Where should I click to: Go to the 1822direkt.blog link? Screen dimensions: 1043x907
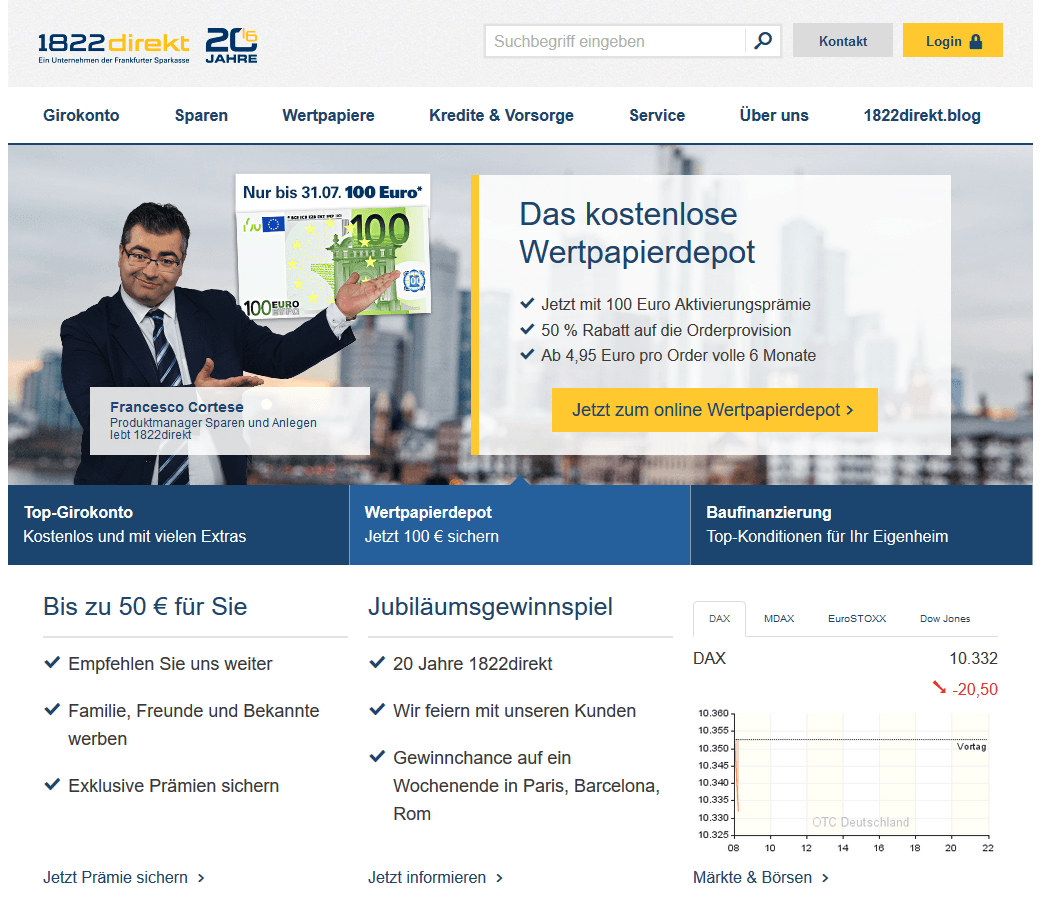point(922,116)
